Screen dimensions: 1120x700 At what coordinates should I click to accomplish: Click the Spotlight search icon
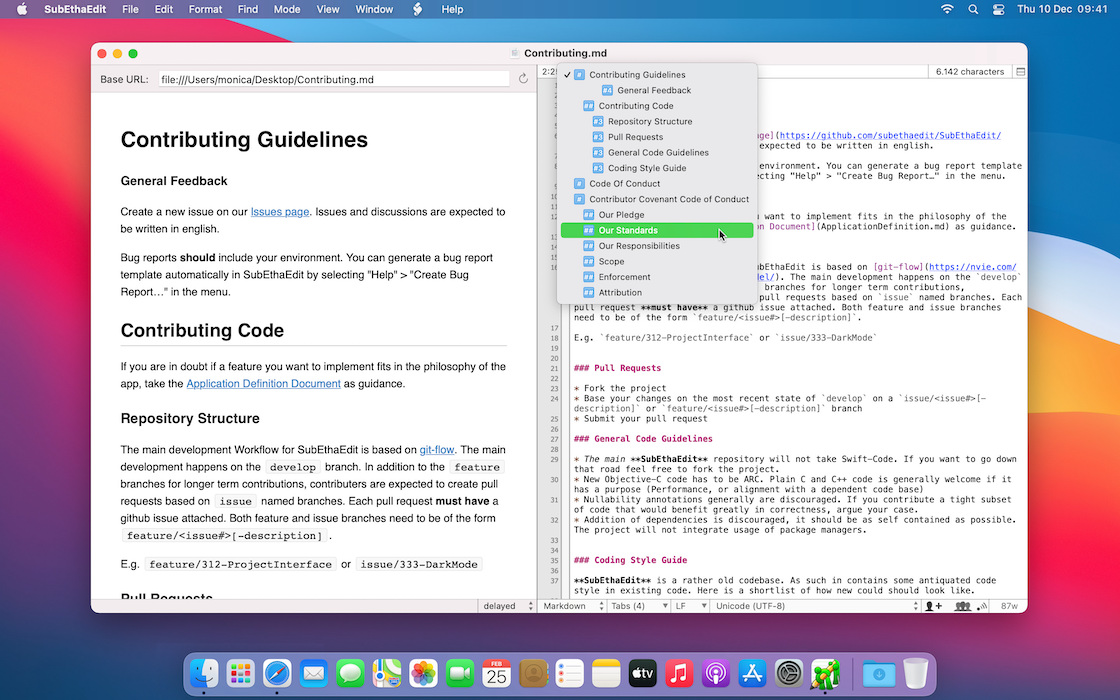click(x=972, y=9)
